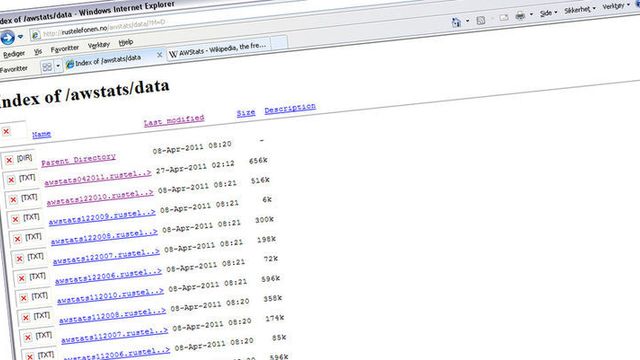The image size is (640, 360).
Task: Click the broken [TXT] icon beside awstats122007
Action: click(x=29, y=258)
